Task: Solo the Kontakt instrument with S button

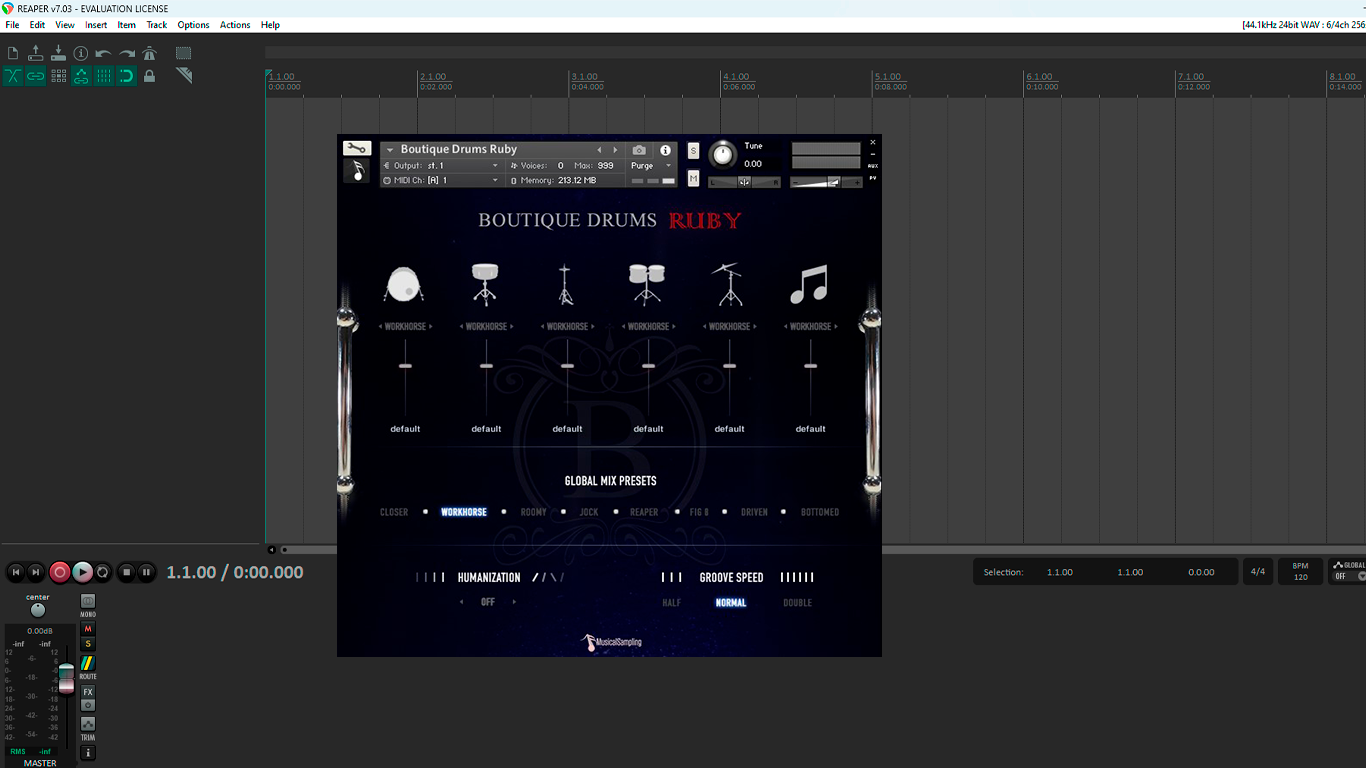Action: click(694, 151)
